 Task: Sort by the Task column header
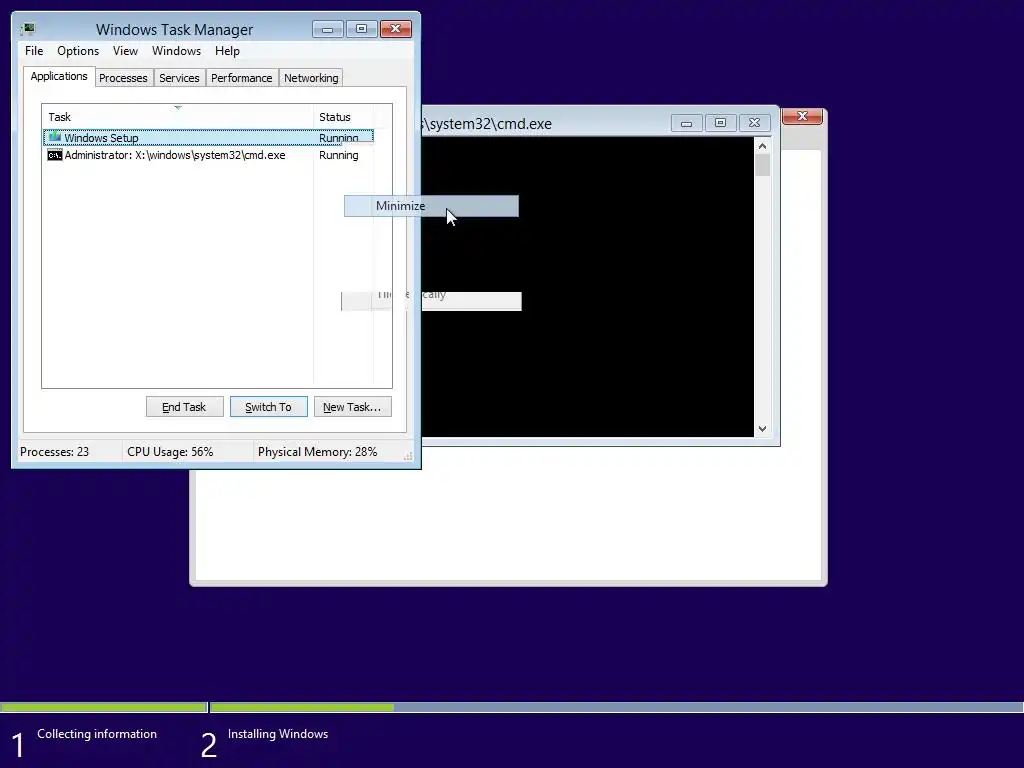pos(178,117)
